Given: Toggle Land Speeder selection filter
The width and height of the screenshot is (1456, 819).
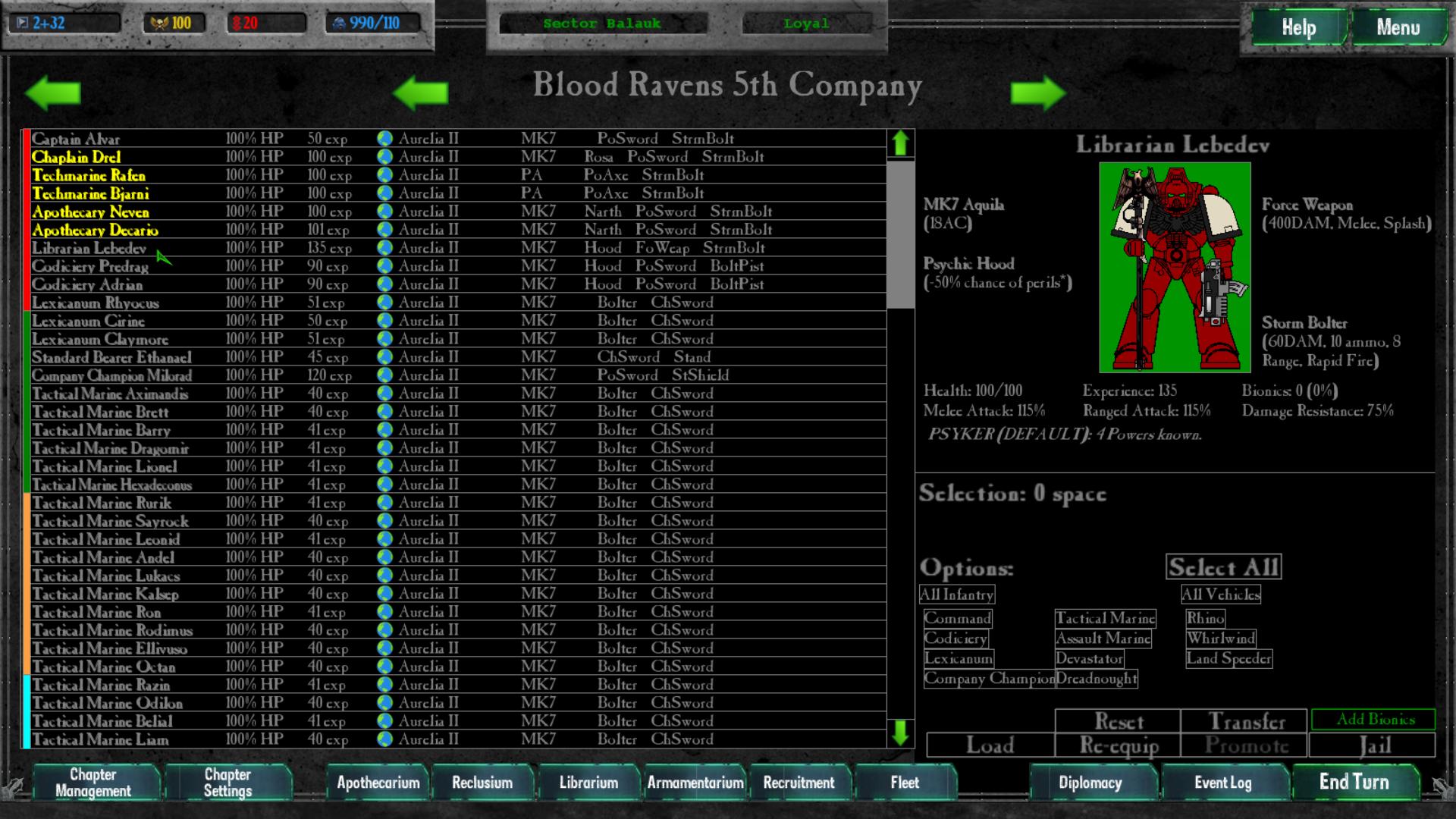Looking at the screenshot, I should tap(1229, 659).
